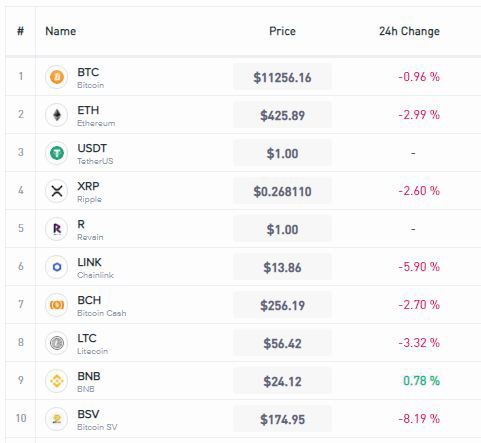Sort by the 24h Change column header

click(409, 32)
